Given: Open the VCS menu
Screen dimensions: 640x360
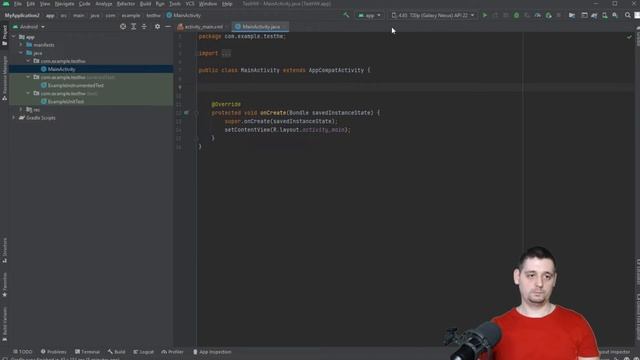Looking at the screenshot, I should 190,4.
